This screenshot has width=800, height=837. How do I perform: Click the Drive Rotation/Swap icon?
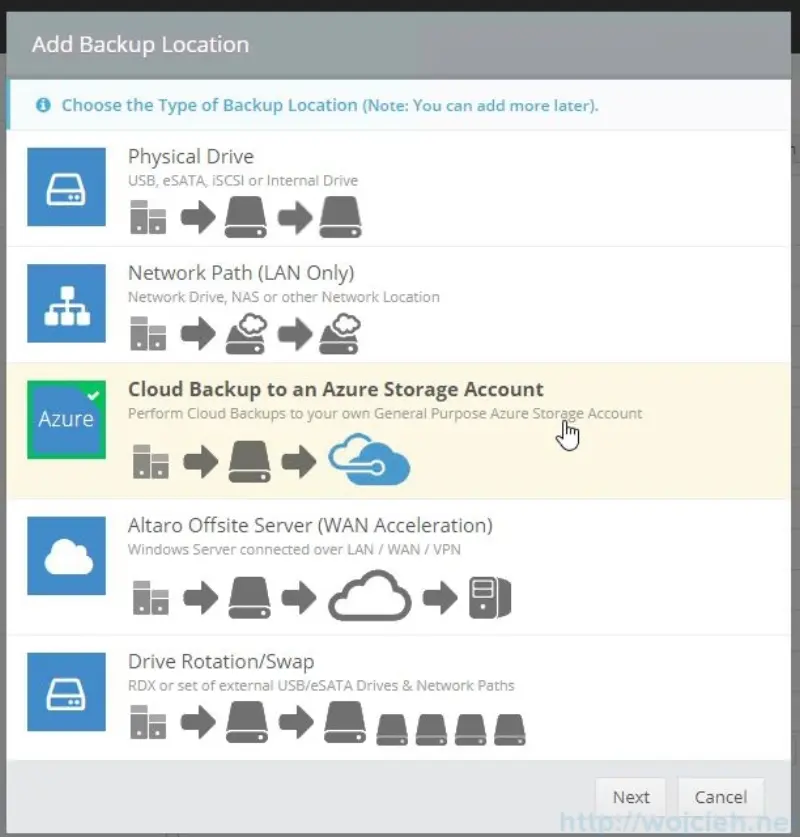pos(66,692)
